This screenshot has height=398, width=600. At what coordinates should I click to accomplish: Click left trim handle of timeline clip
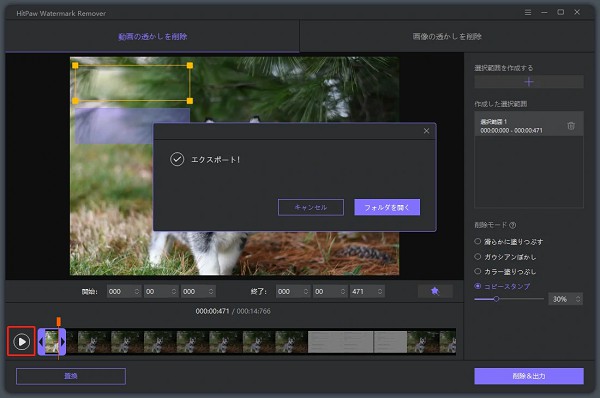point(41,342)
